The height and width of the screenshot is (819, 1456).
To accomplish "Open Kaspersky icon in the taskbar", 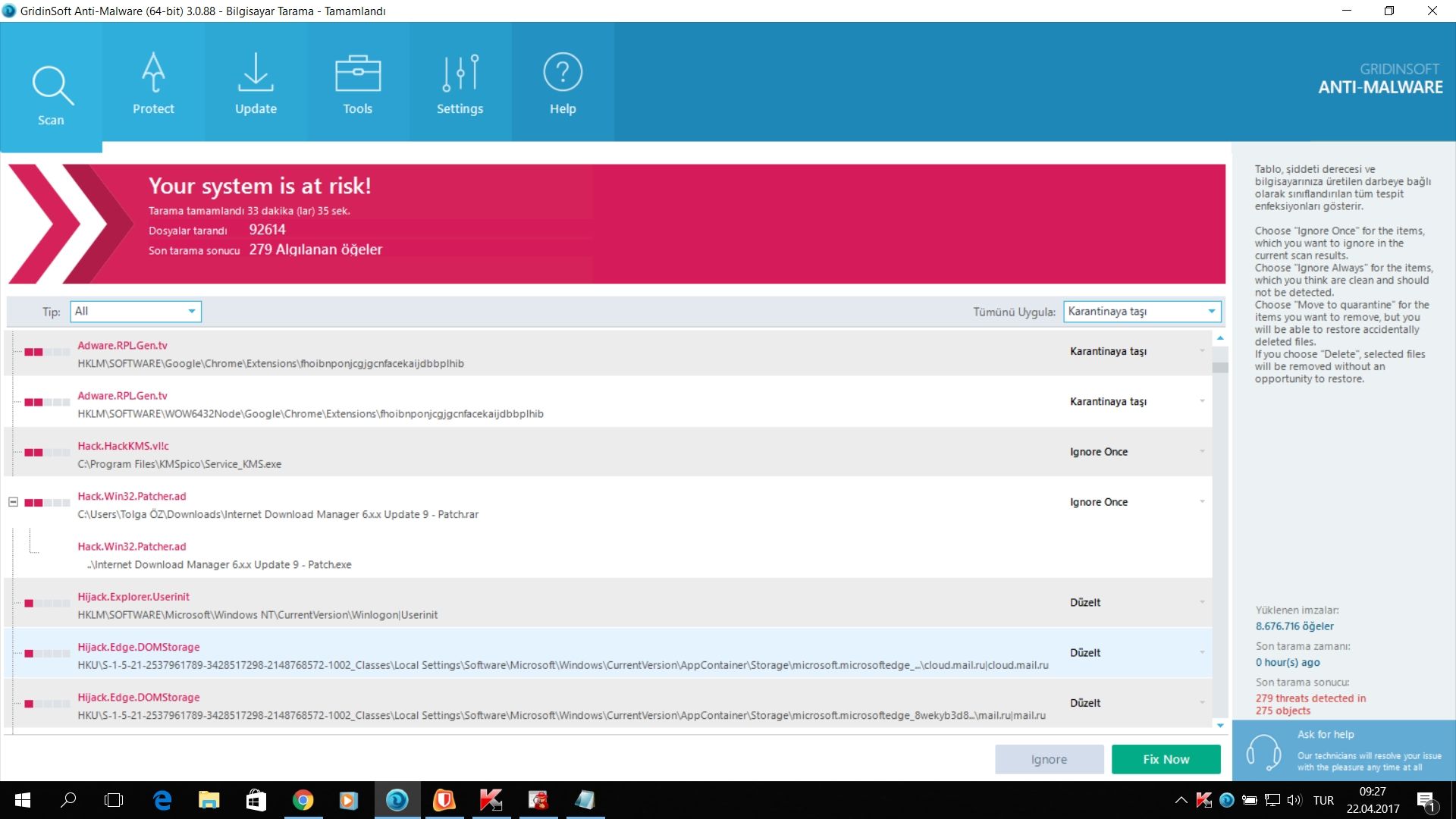I will (491, 800).
